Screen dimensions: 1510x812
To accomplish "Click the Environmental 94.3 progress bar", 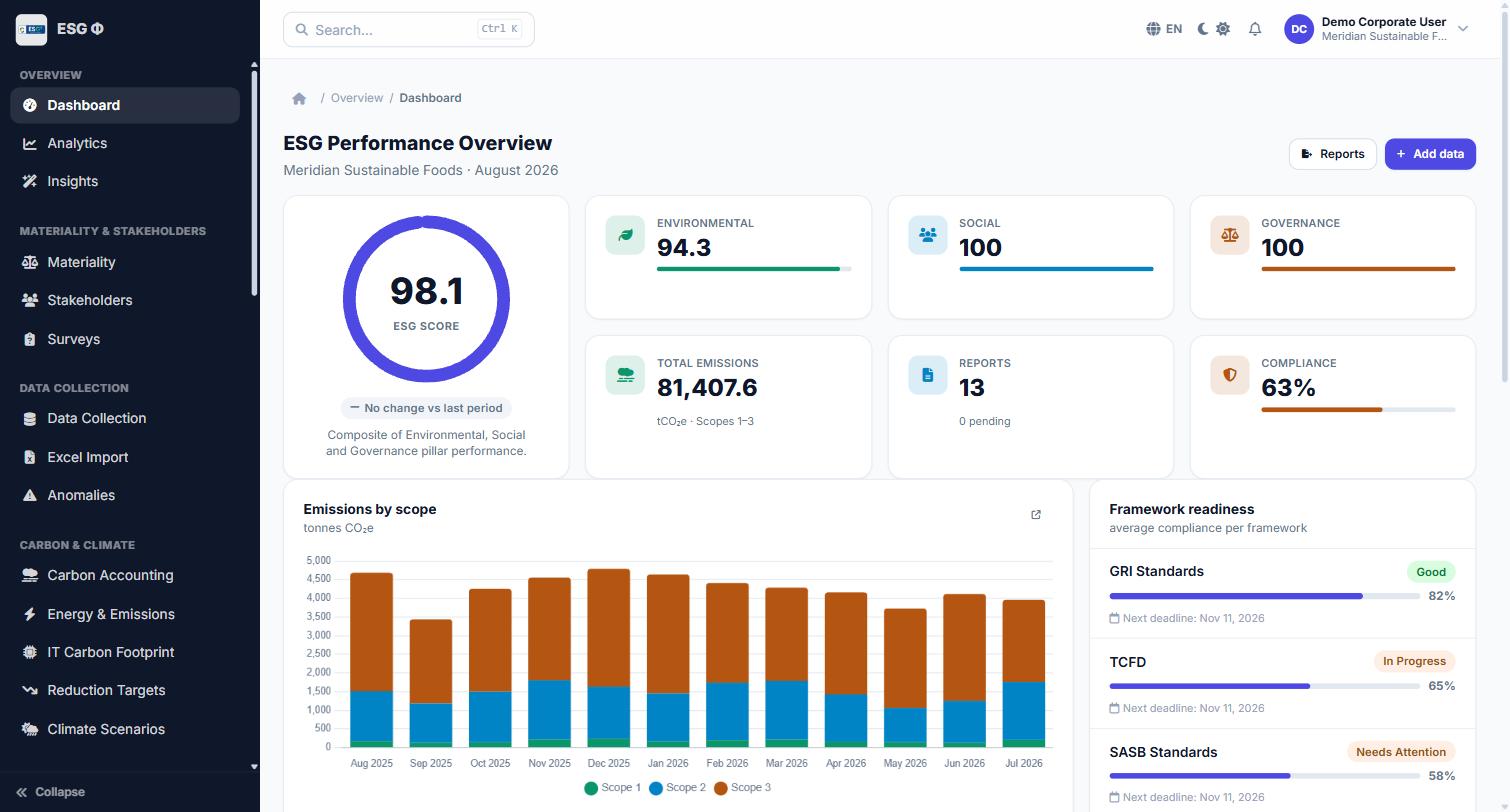I will tap(754, 269).
